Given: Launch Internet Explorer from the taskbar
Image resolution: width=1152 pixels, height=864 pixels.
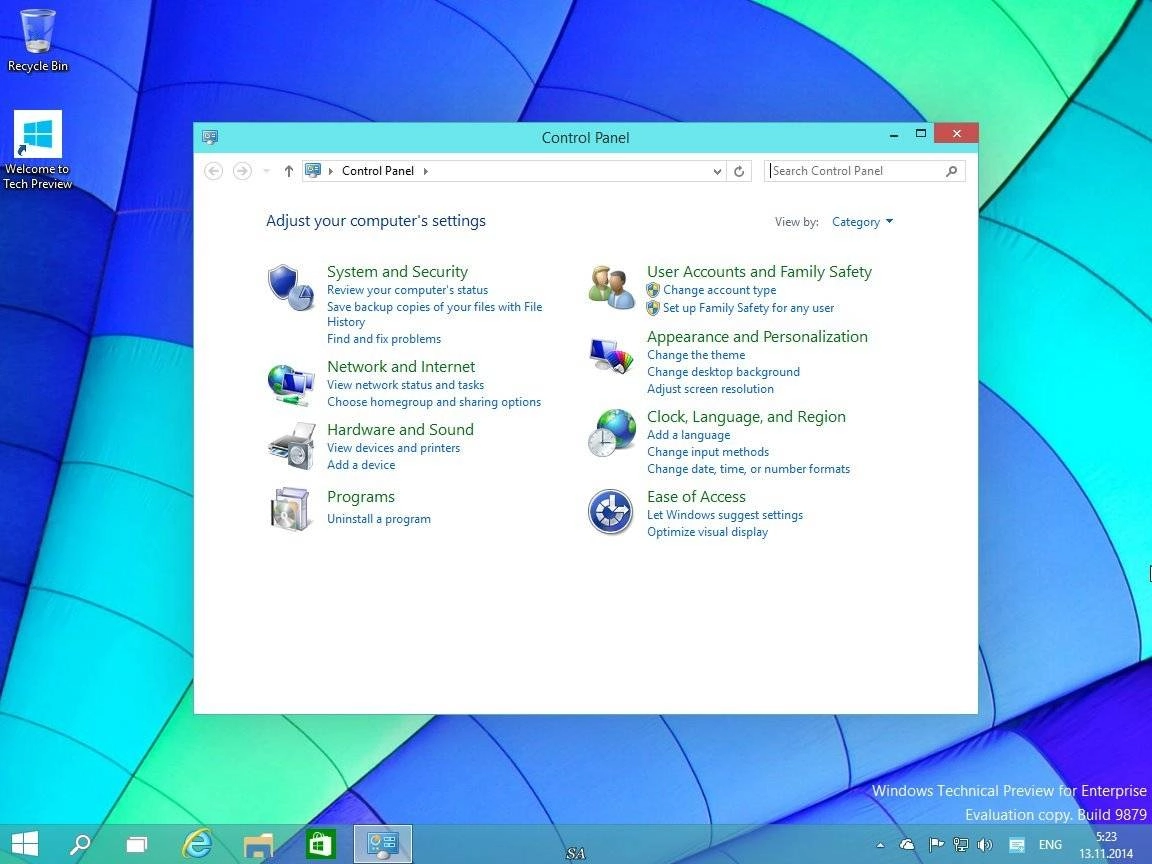Looking at the screenshot, I should pos(196,844).
